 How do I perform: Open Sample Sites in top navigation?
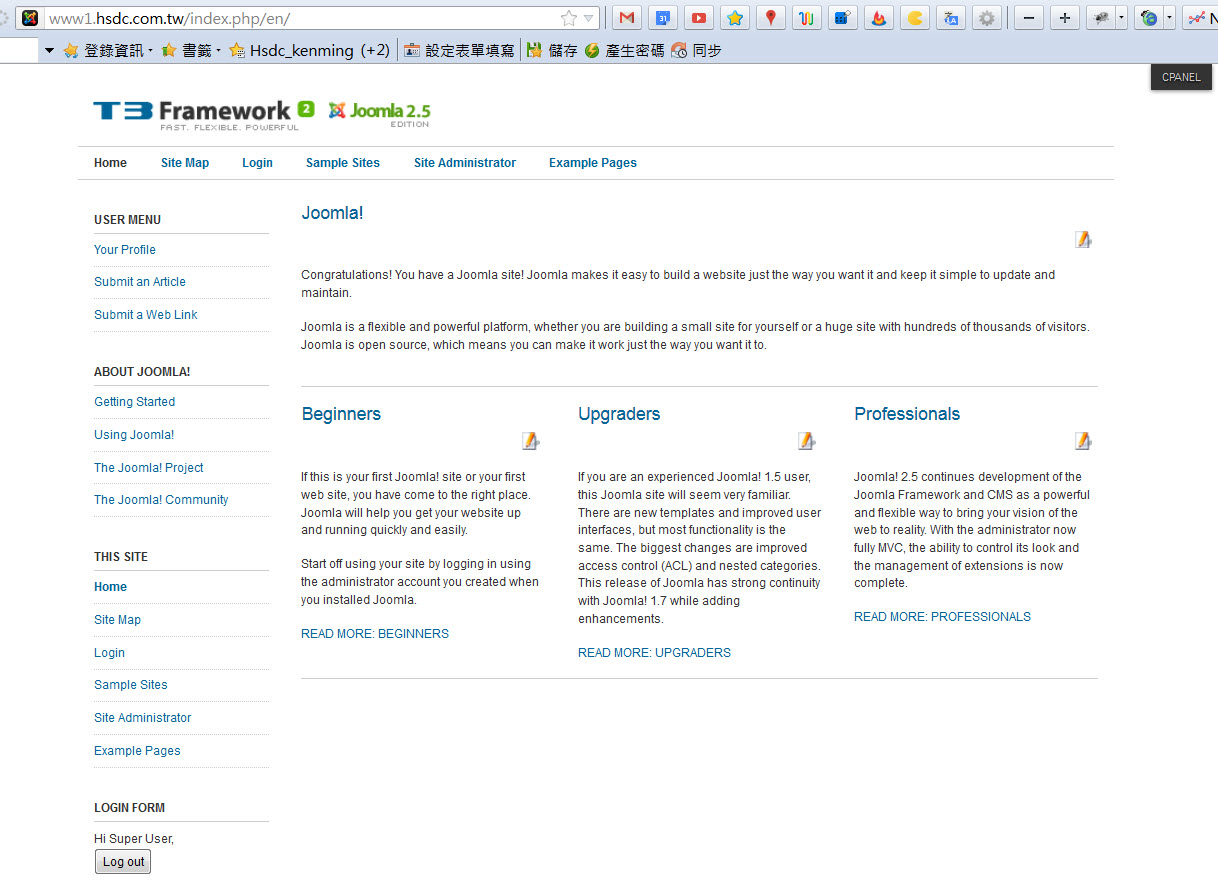(343, 163)
